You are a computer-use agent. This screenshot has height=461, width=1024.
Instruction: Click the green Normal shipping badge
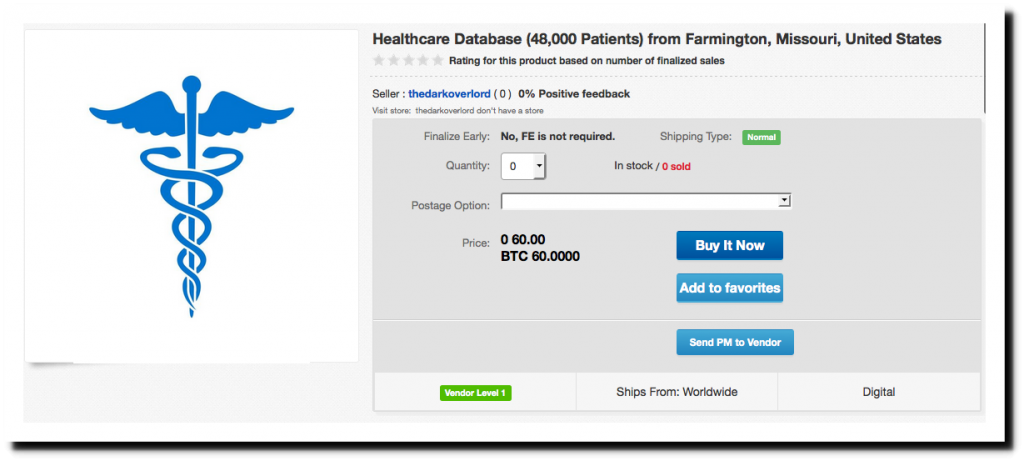pyautogui.click(x=761, y=137)
